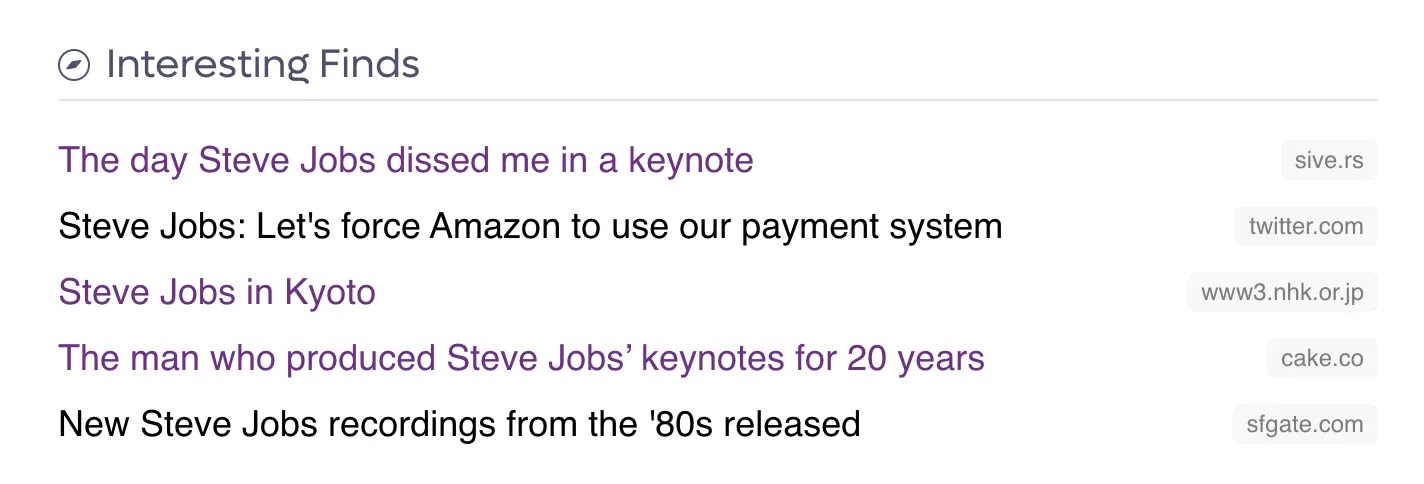Select the www3.nhk.or.jp domain tag

(1282, 292)
